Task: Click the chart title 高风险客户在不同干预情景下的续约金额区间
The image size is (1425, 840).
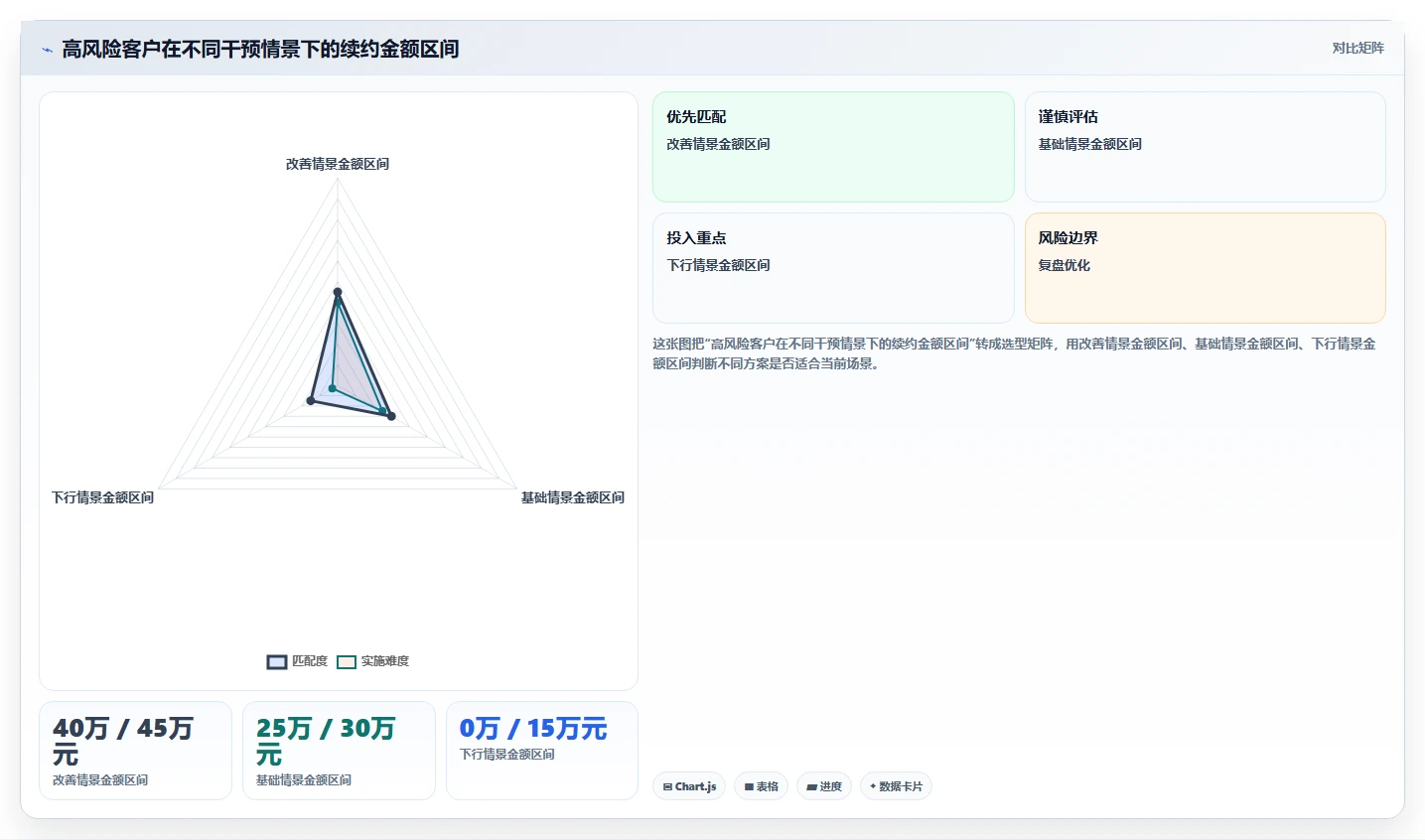Action: tap(260, 49)
